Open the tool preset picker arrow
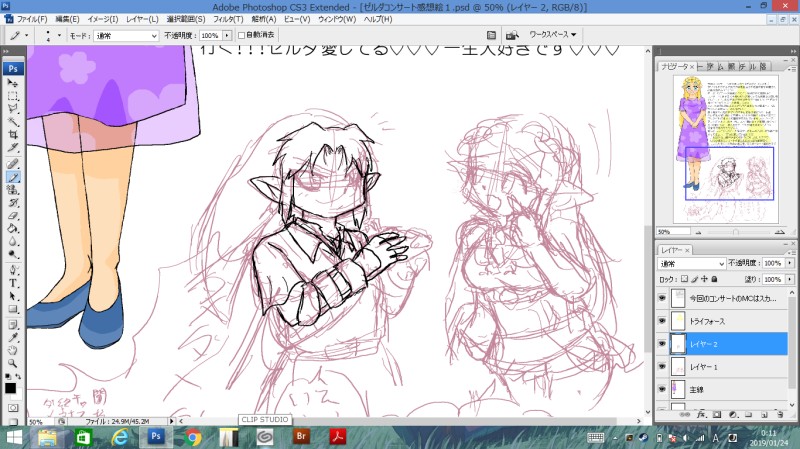800x449 pixels. [x=27, y=35]
